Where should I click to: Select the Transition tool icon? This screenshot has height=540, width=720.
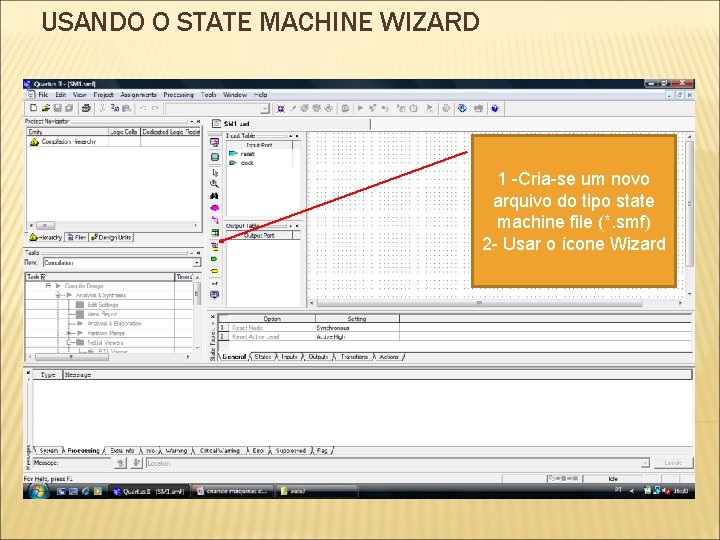pos(214,220)
